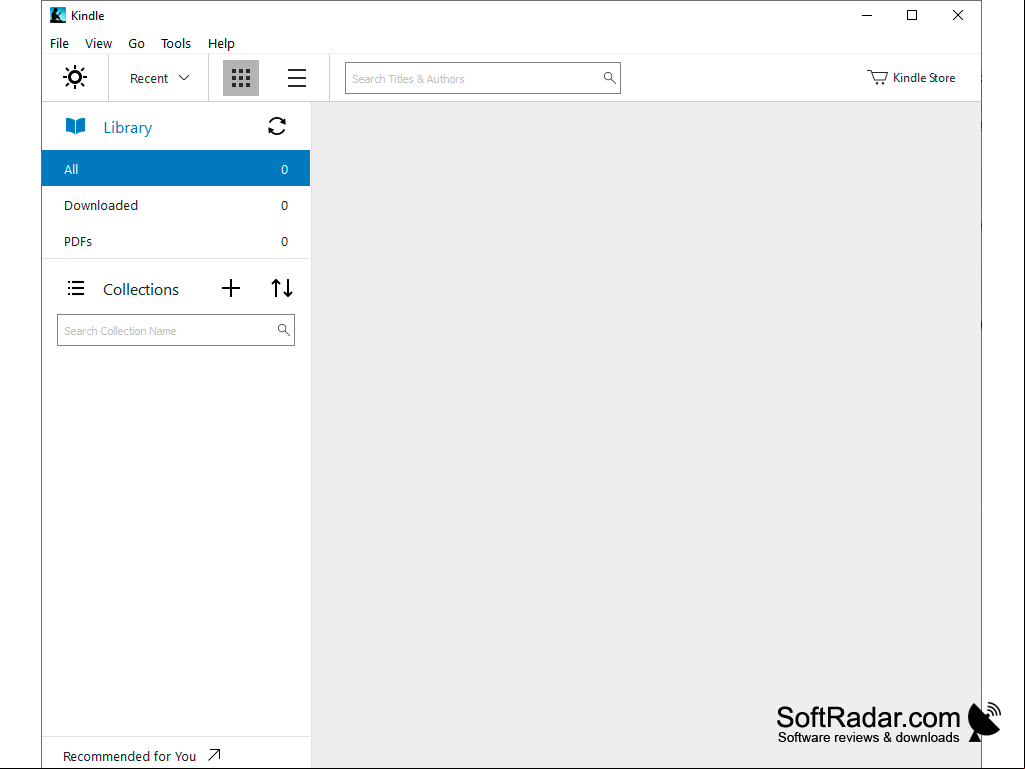Minimize the Kindle window
Viewport: 1025px width, 769px height.
coord(867,15)
